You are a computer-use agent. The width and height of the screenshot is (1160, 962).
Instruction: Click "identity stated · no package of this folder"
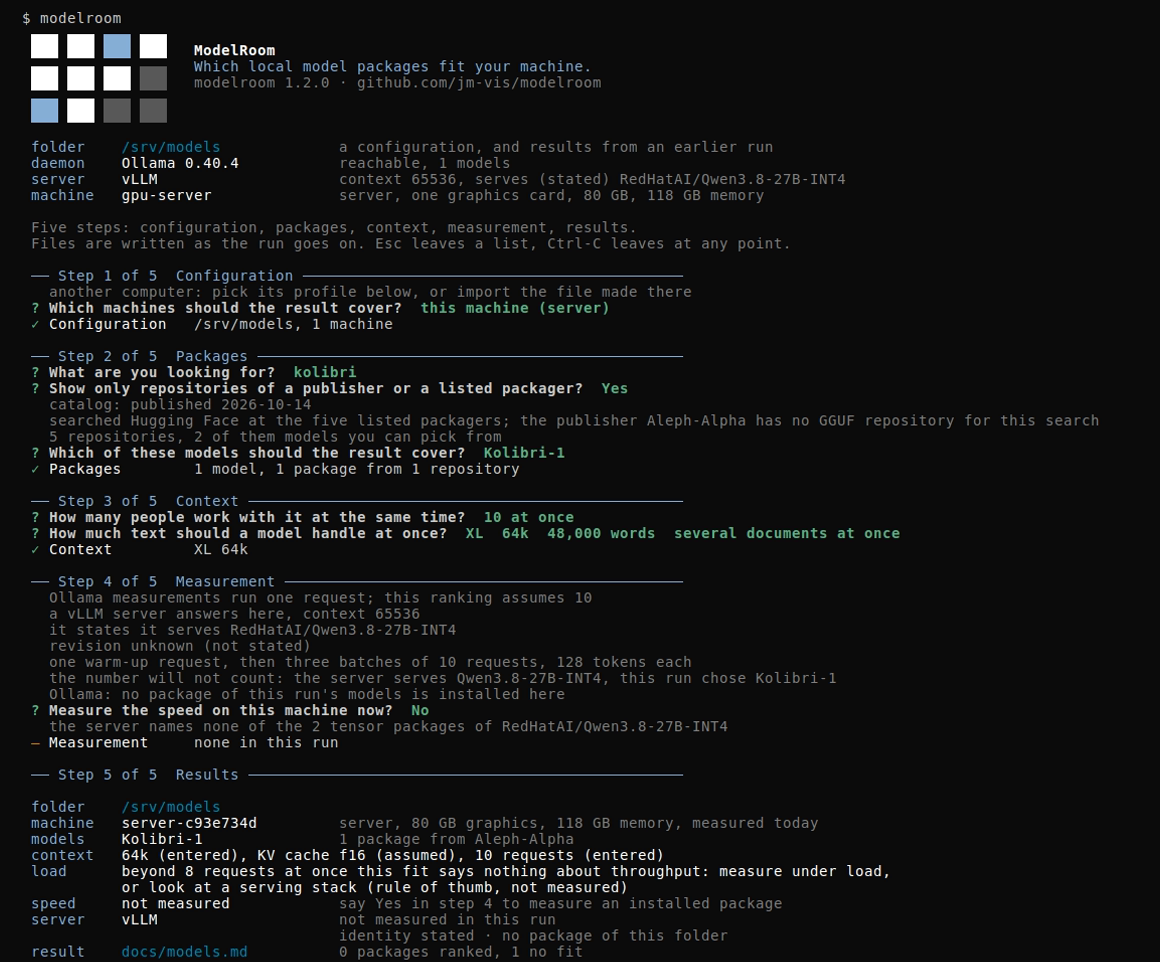click(x=533, y=935)
